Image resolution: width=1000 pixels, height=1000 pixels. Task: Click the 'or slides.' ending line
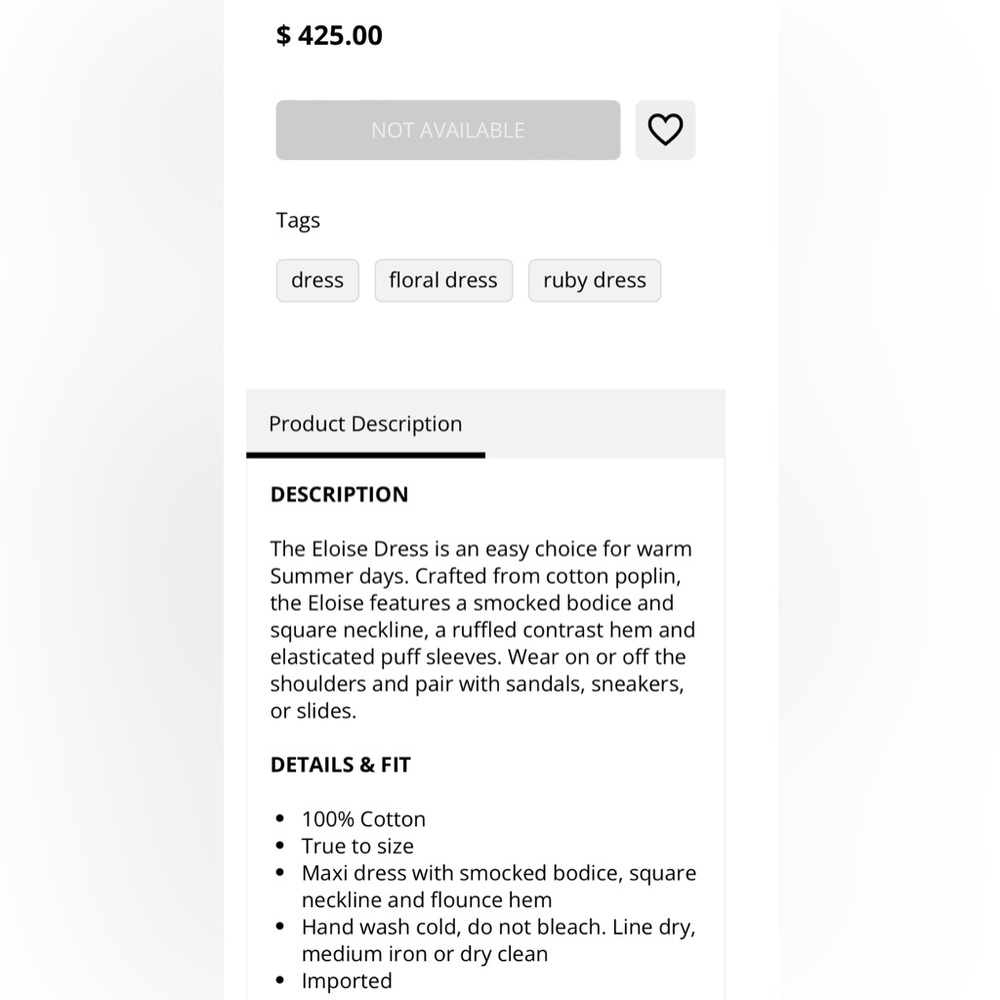click(313, 710)
